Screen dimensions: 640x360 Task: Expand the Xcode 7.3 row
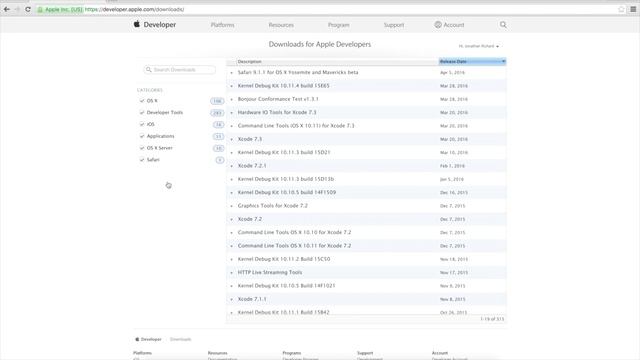231,139
